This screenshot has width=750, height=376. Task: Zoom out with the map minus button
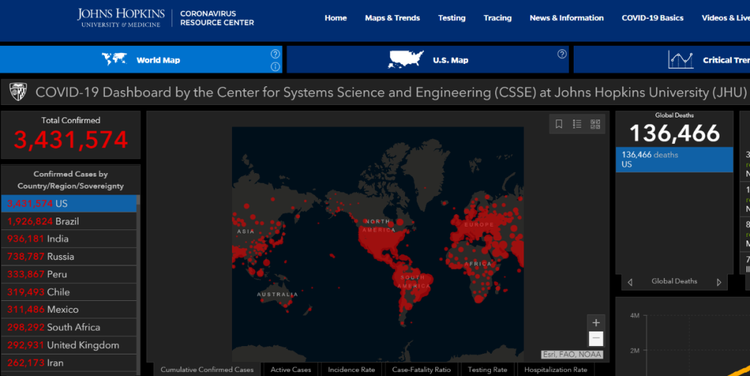tap(596, 338)
